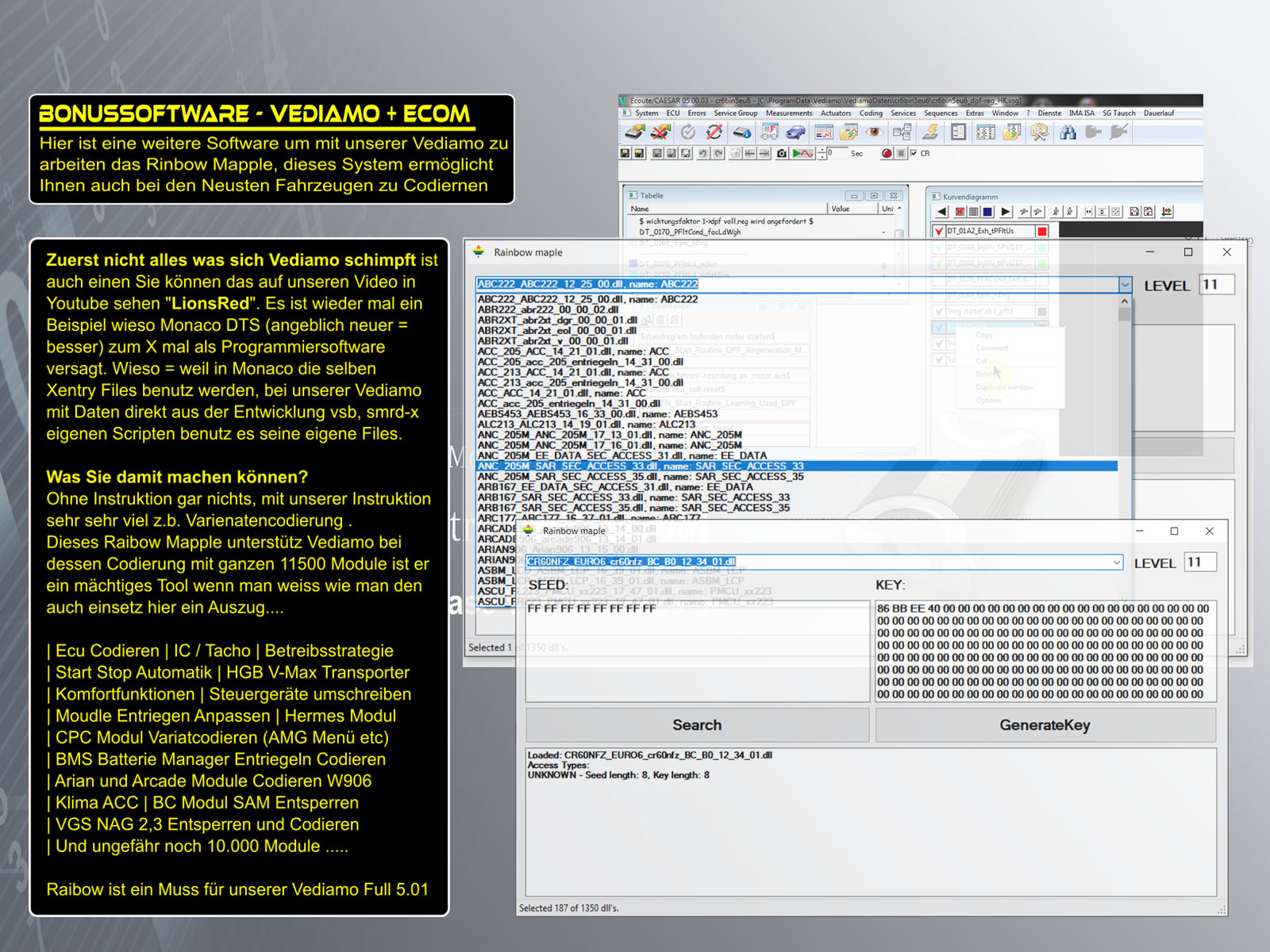Click the green play measurement icon

[x=802, y=153]
